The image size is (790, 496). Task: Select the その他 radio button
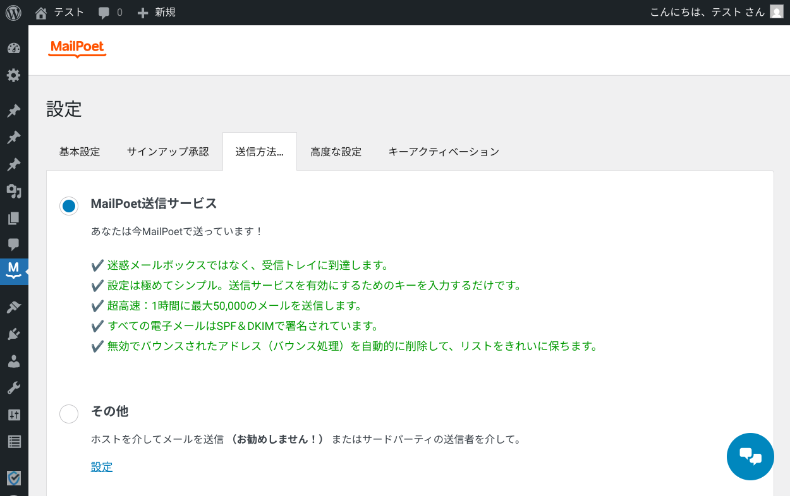[69, 414]
